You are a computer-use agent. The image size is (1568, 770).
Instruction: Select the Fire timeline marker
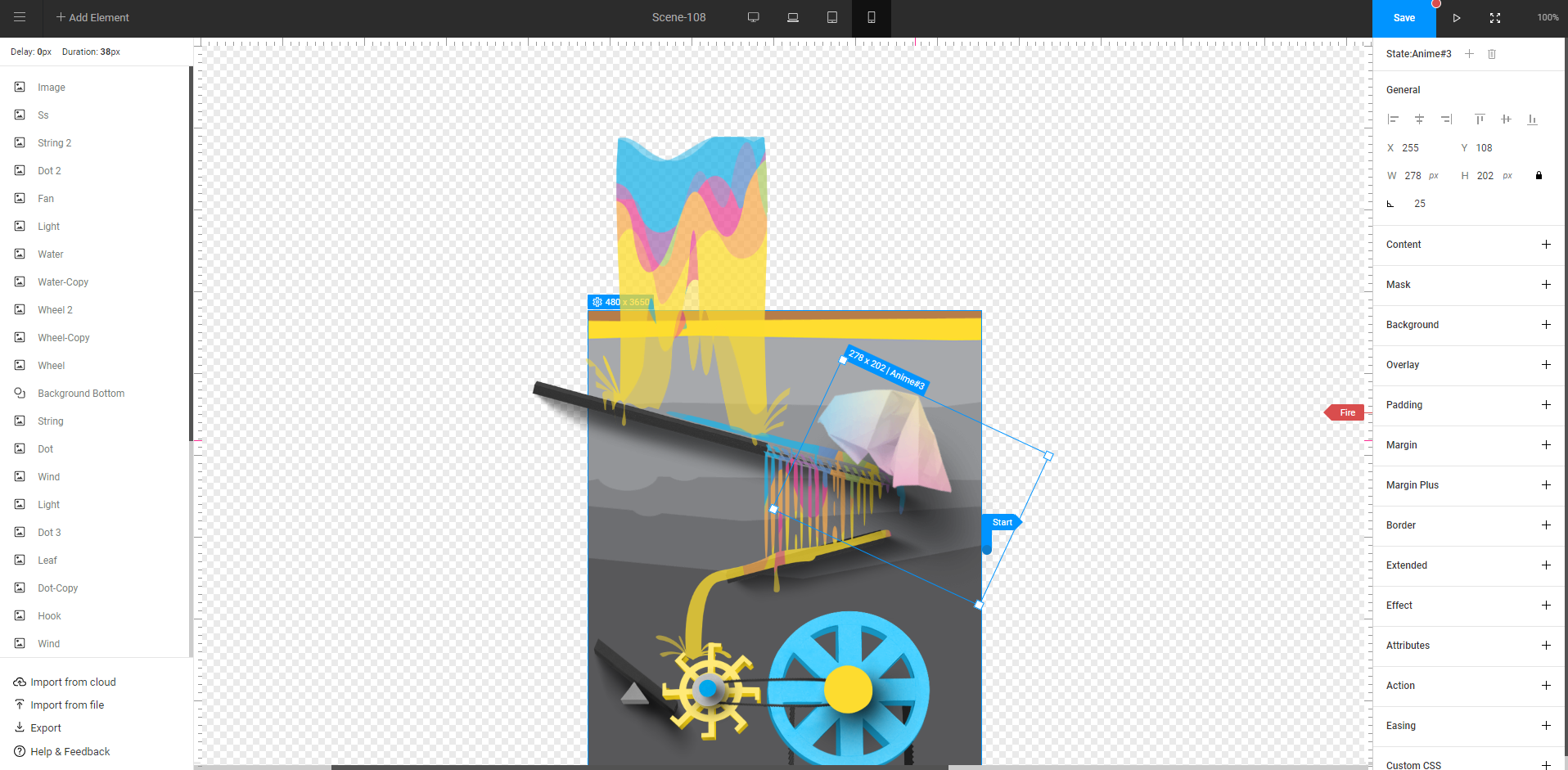click(x=1345, y=412)
